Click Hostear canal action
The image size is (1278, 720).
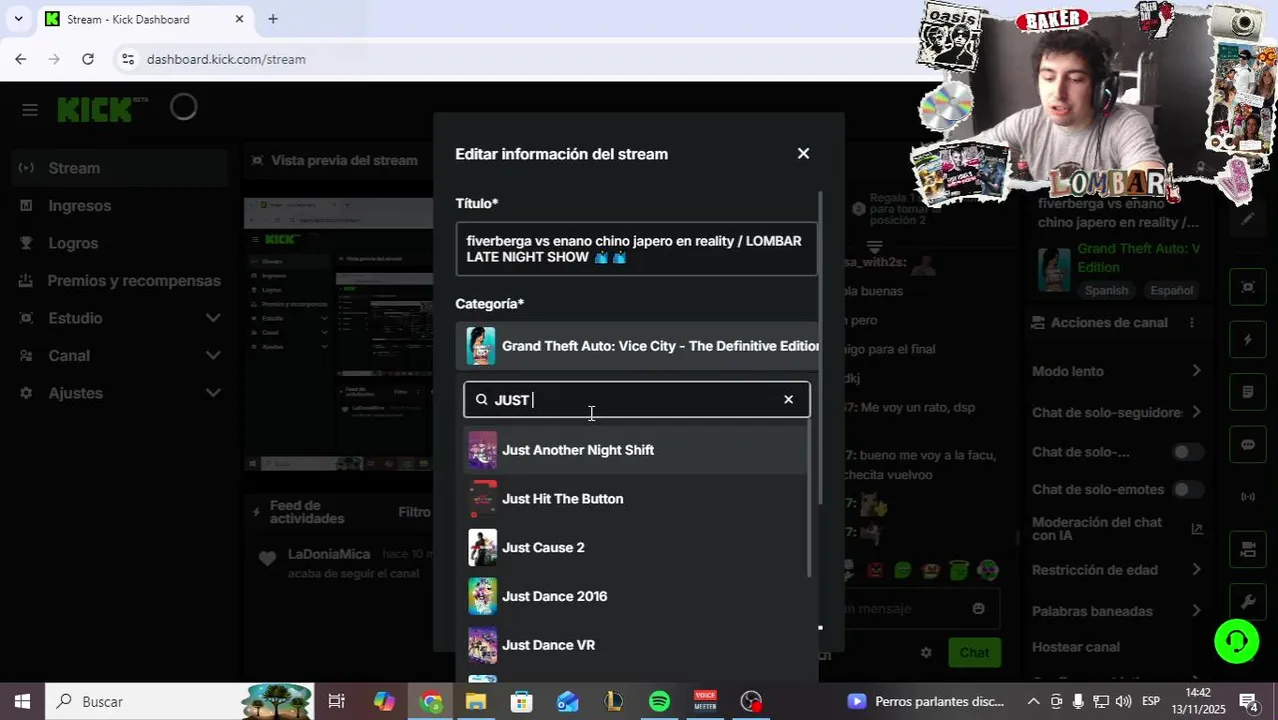(1076, 647)
